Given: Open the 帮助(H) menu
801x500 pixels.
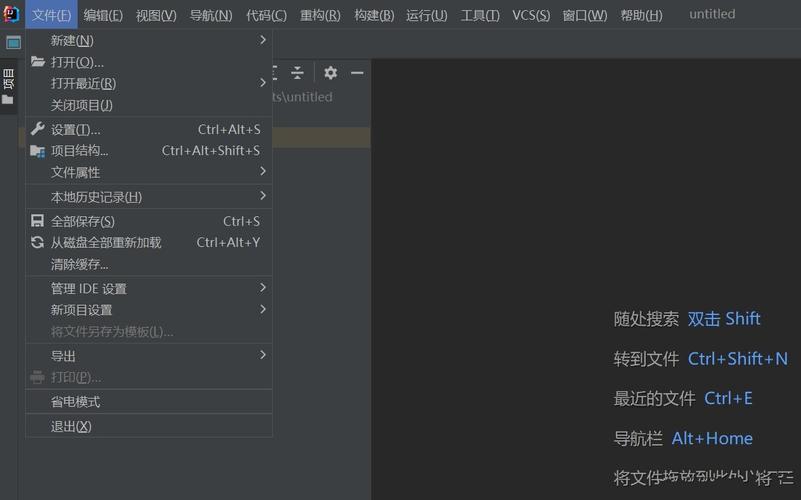Looking at the screenshot, I should [x=642, y=15].
